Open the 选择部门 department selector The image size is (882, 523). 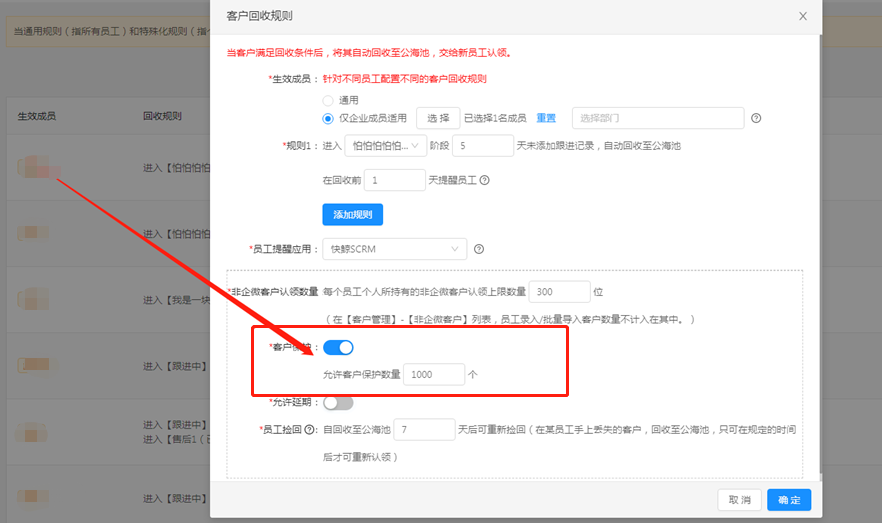click(x=657, y=118)
